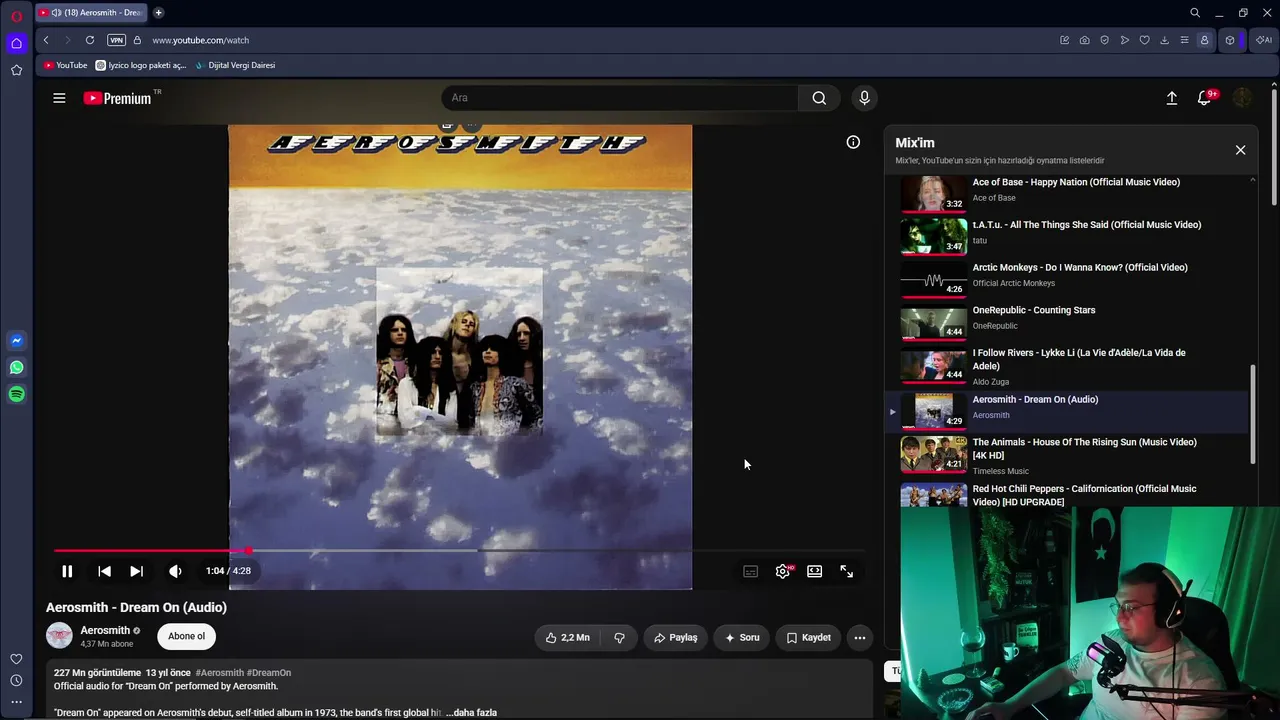Open the Aerosmith channel avatar
The height and width of the screenshot is (720, 1280).
pos(59,636)
